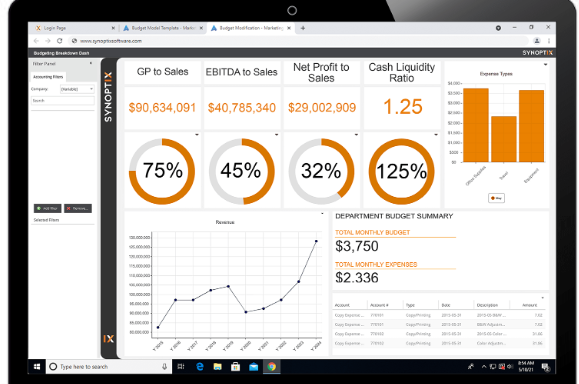Viewport: 579px width, 384px height.
Task: Open the Expense Types chart menu
Action: (x=545, y=65)
